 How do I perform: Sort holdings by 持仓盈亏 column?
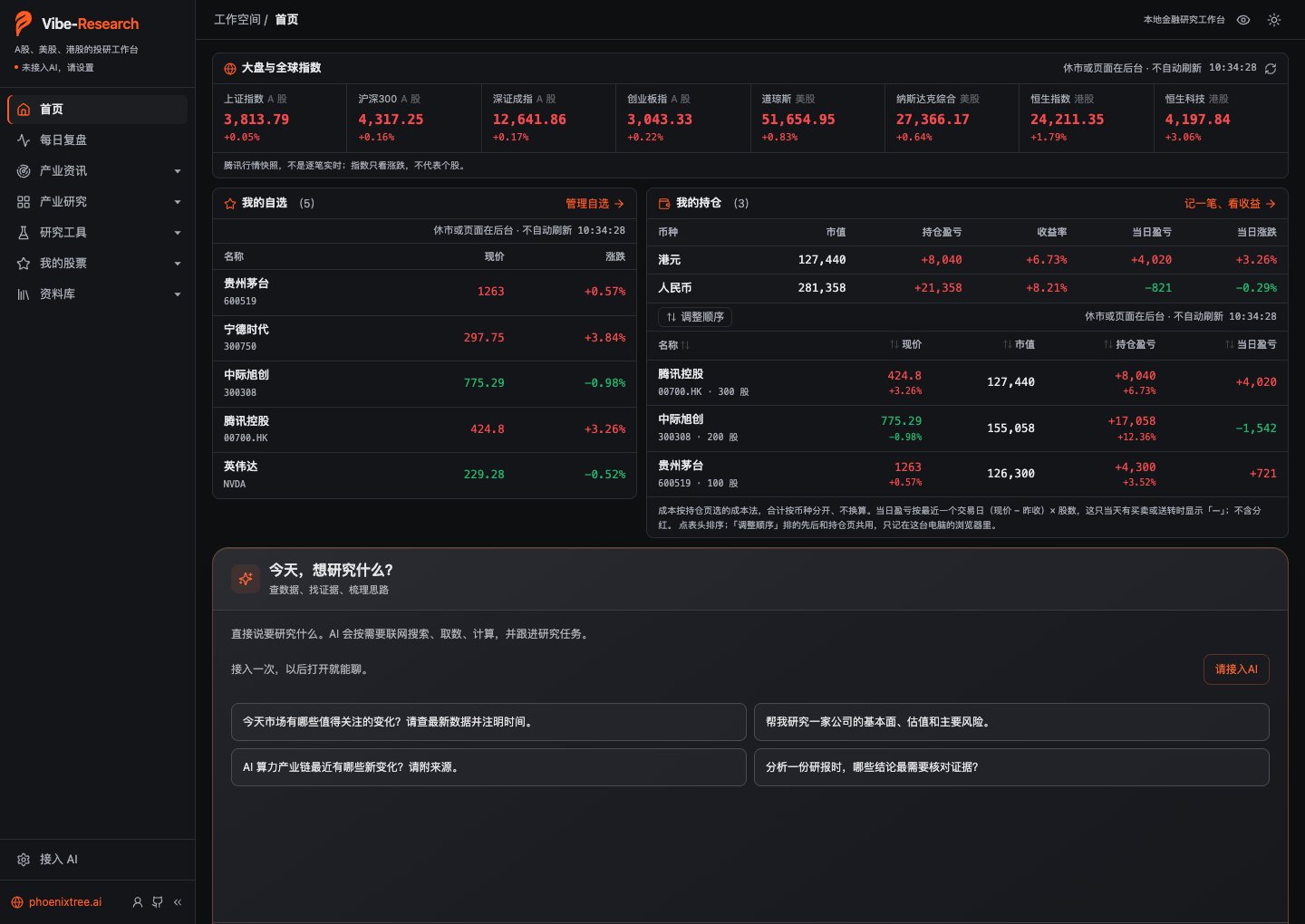1129,344
